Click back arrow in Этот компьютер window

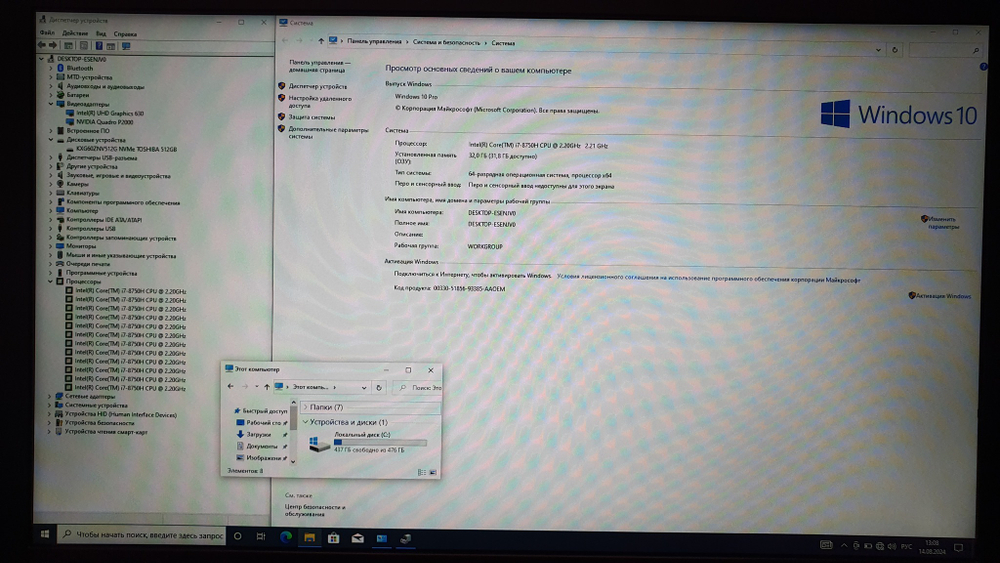[x=230, y=386]
